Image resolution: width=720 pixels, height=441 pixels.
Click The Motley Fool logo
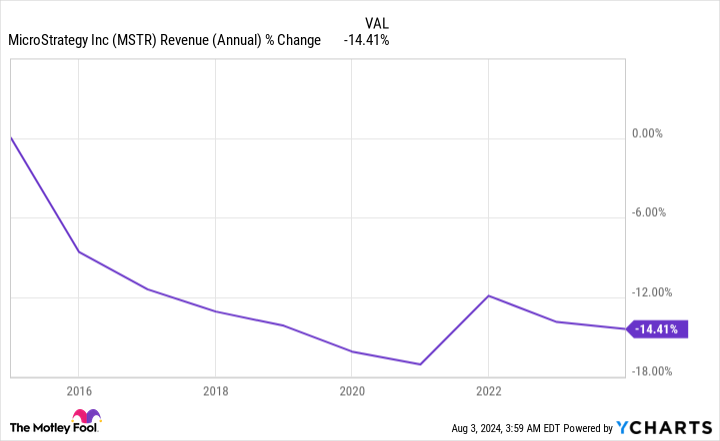[55, 421]
